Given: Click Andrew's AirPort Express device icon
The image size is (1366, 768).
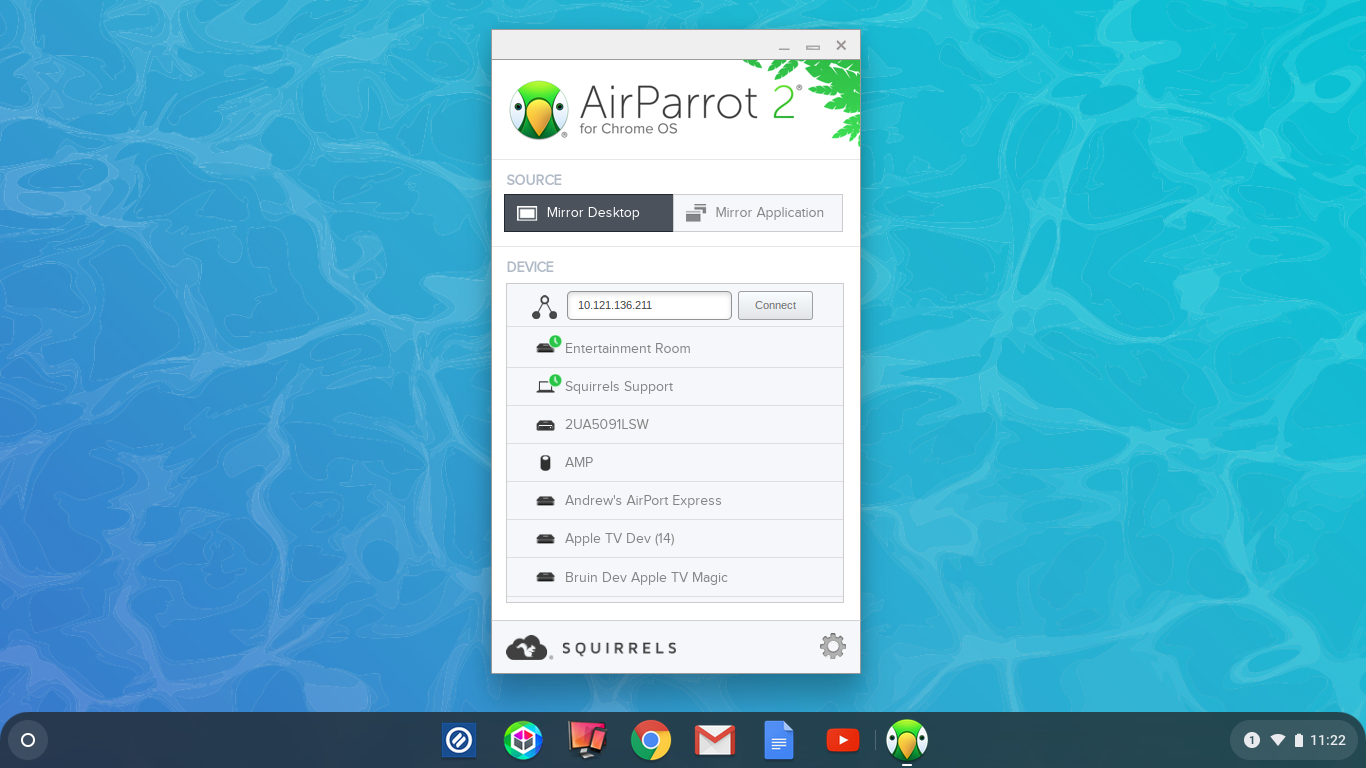Looking at the screenshot, I should coord(545,501).
